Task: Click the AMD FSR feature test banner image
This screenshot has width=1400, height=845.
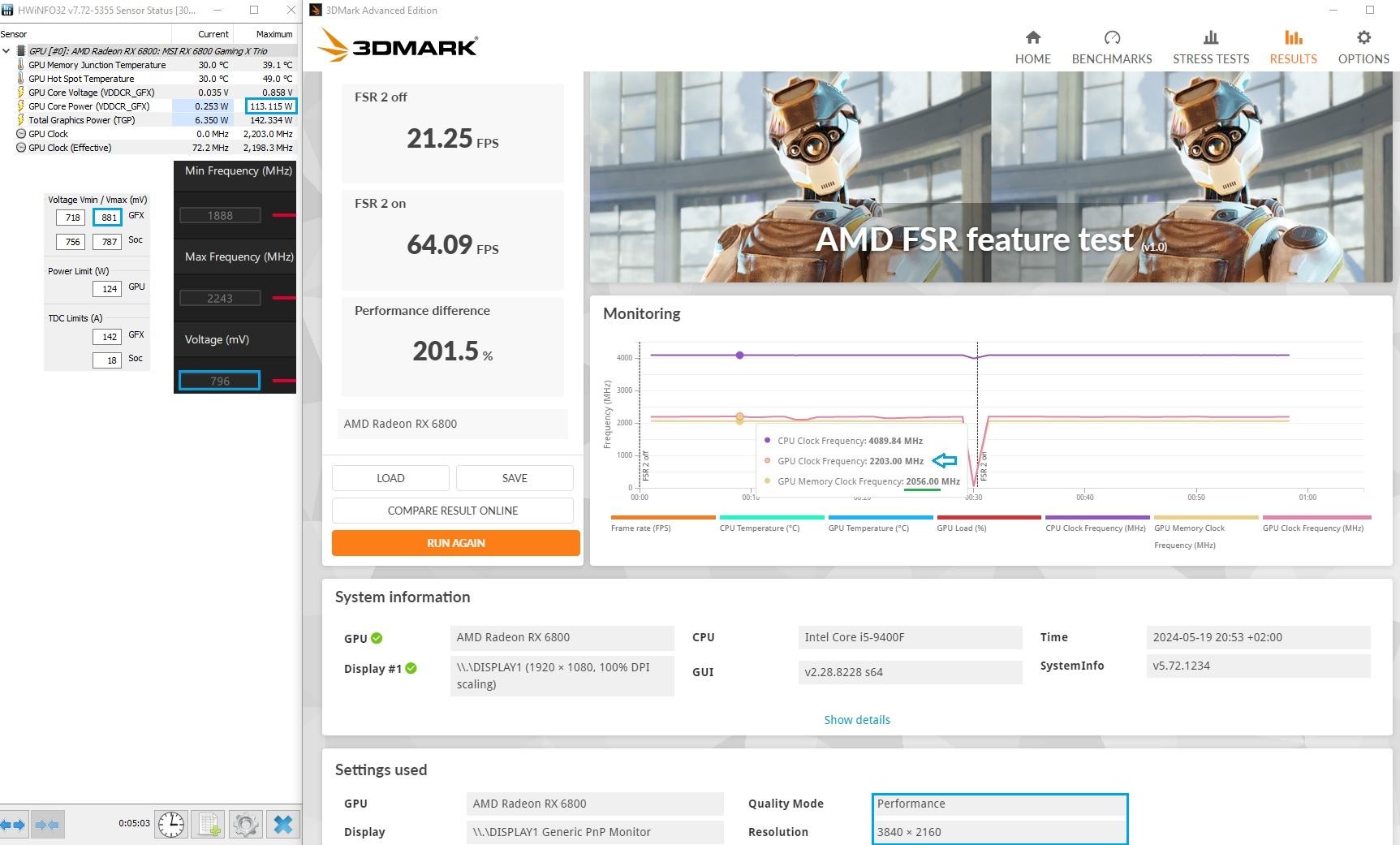Action: coord(991,177)
